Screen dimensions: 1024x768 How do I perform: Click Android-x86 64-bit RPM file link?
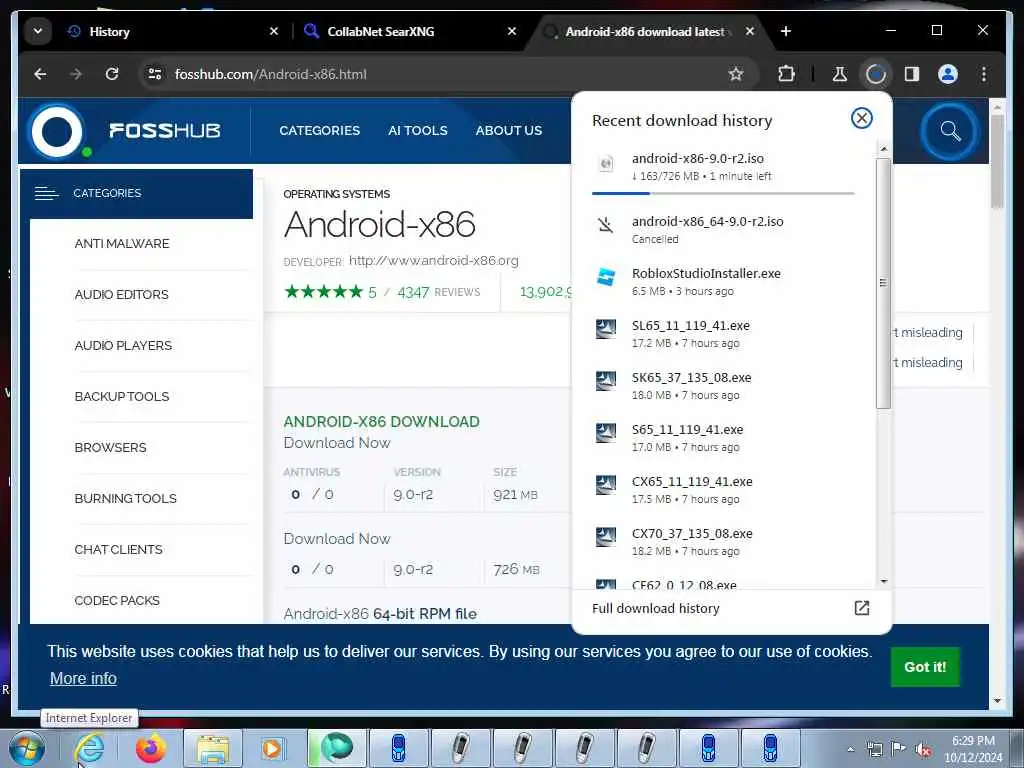point(380,614)
